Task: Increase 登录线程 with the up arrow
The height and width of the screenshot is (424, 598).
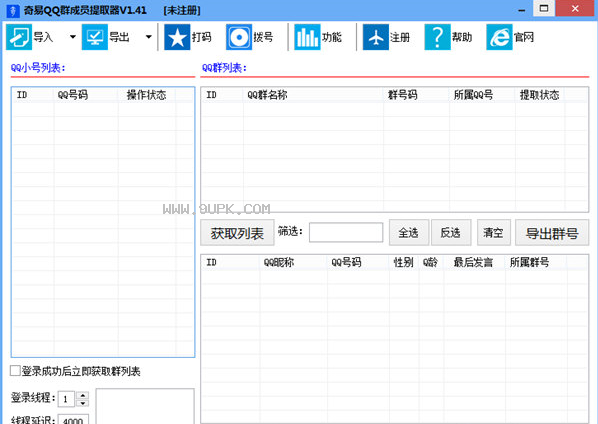Action: click(82, 395)
